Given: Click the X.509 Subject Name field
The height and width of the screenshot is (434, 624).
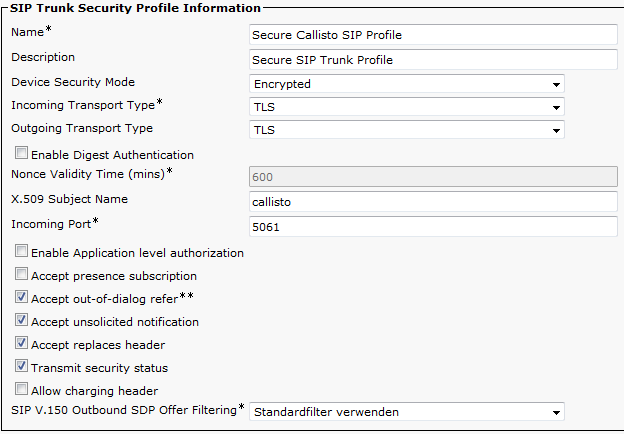Looking at the screenshot, I should 433,202.
